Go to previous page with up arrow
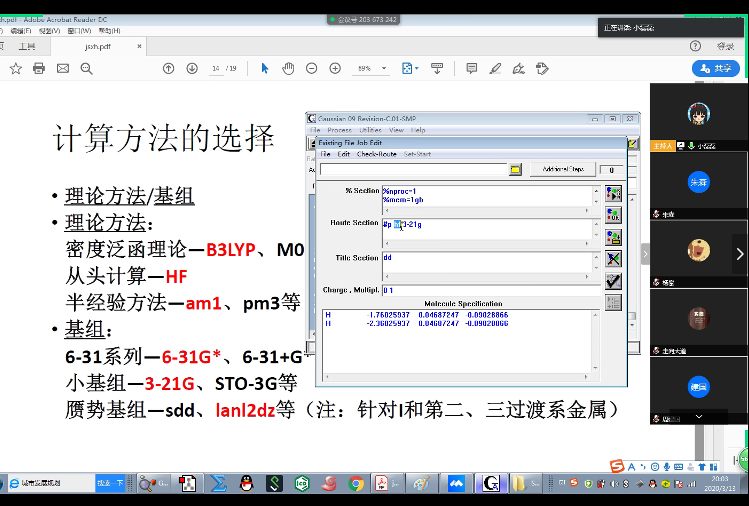749x506 pixels. [169, 68]
